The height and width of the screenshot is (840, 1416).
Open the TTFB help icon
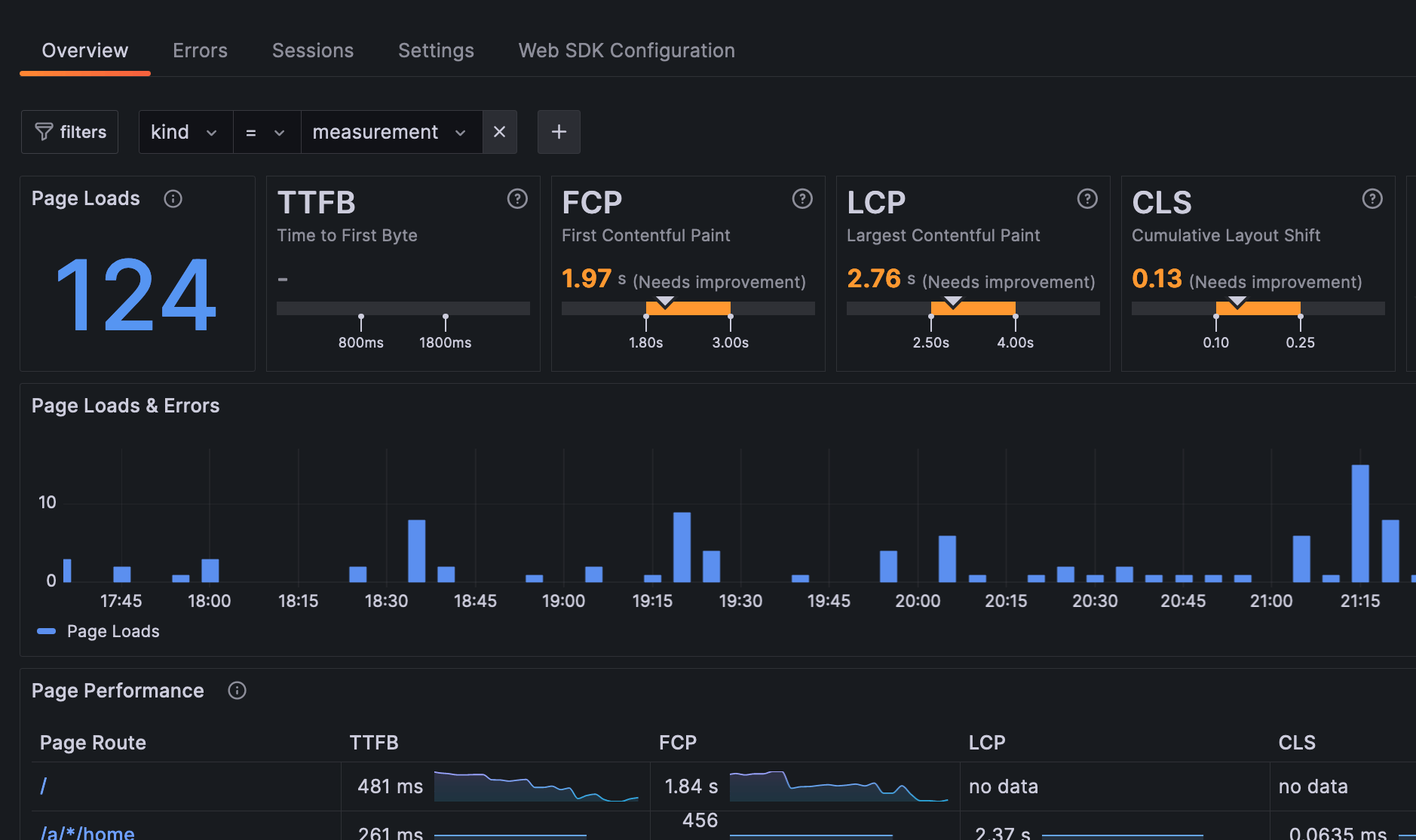point(517,199)
